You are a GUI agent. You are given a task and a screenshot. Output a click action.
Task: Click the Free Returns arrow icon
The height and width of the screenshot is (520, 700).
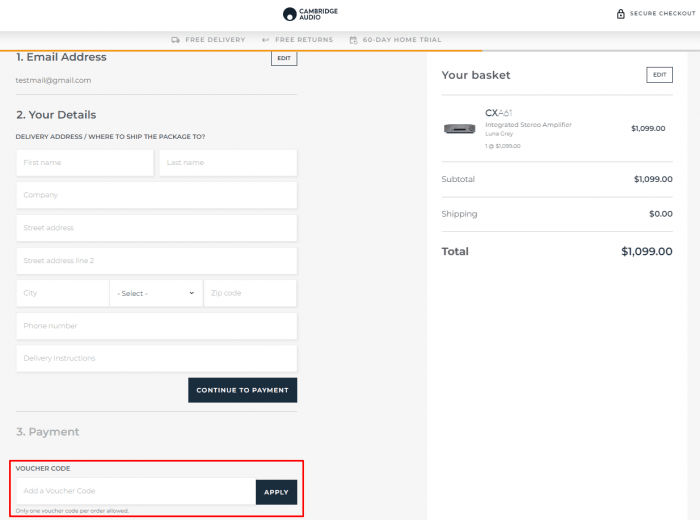[x=266, y=40]
